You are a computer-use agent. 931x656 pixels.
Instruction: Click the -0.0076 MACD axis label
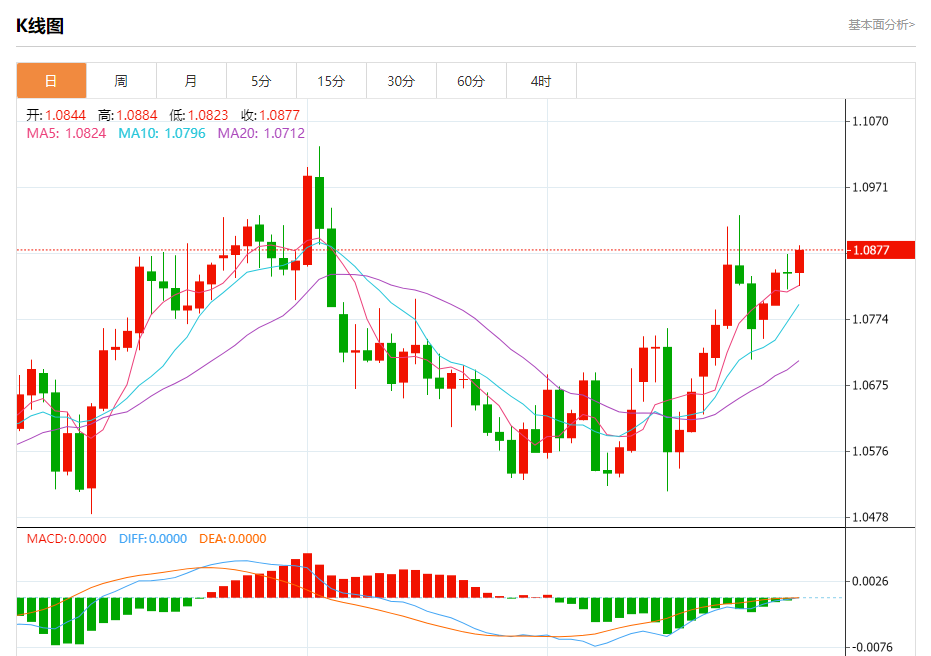point(870,647)
